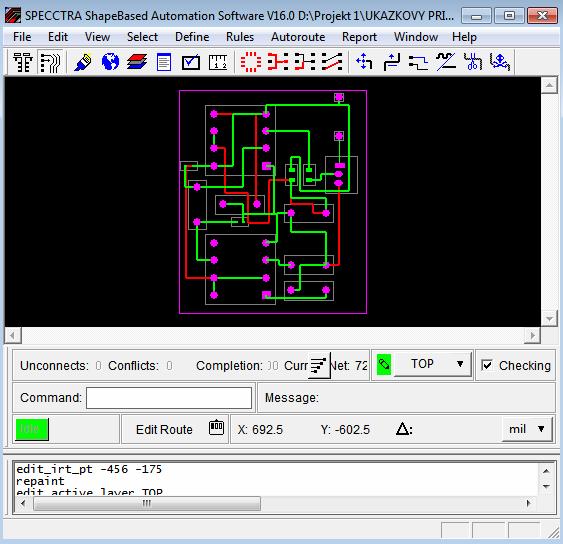Click the highlighter pen icon
Viewport: 563px width, 544px height.
83,62
